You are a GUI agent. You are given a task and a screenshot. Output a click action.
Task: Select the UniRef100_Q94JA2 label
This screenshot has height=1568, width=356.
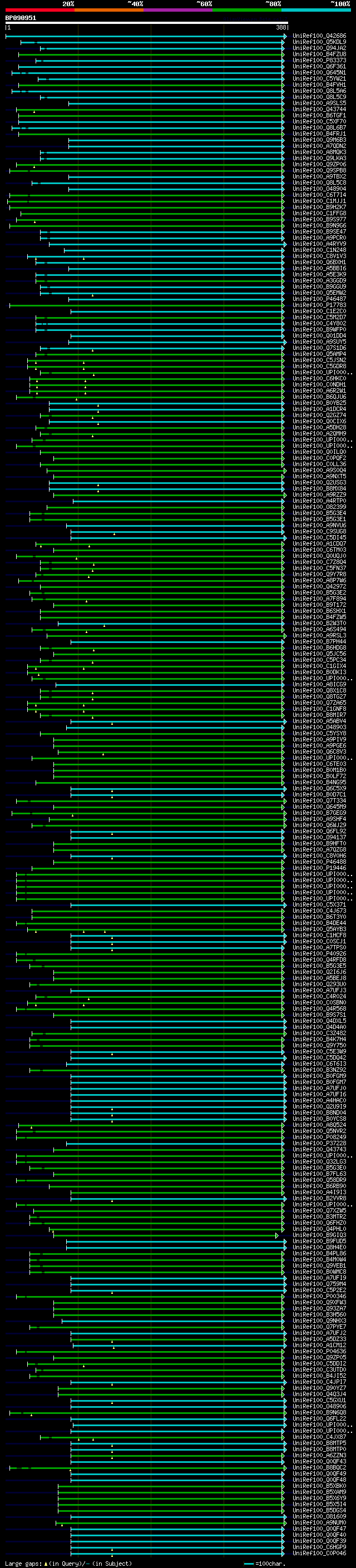319,48
